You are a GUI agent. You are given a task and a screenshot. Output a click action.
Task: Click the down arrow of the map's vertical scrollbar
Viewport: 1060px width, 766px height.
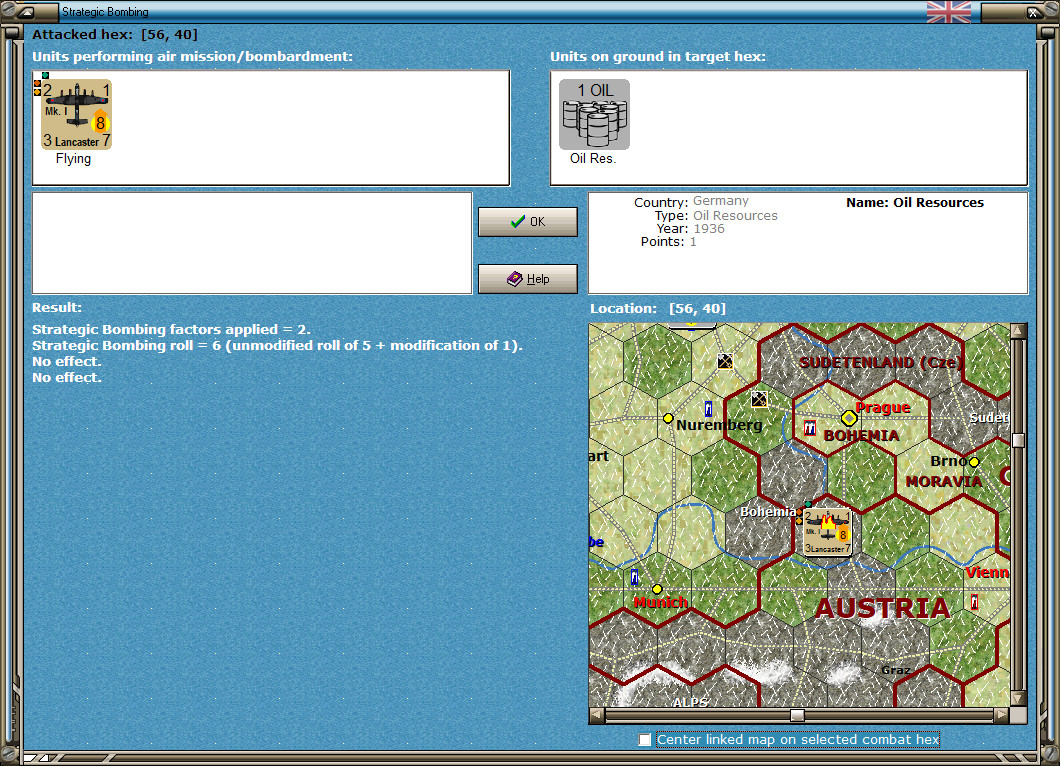(x=1020, y=697)
